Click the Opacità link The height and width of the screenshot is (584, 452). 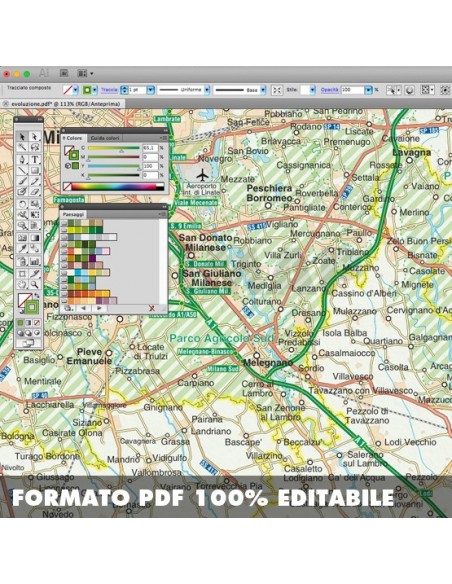(x=330, y=90)
